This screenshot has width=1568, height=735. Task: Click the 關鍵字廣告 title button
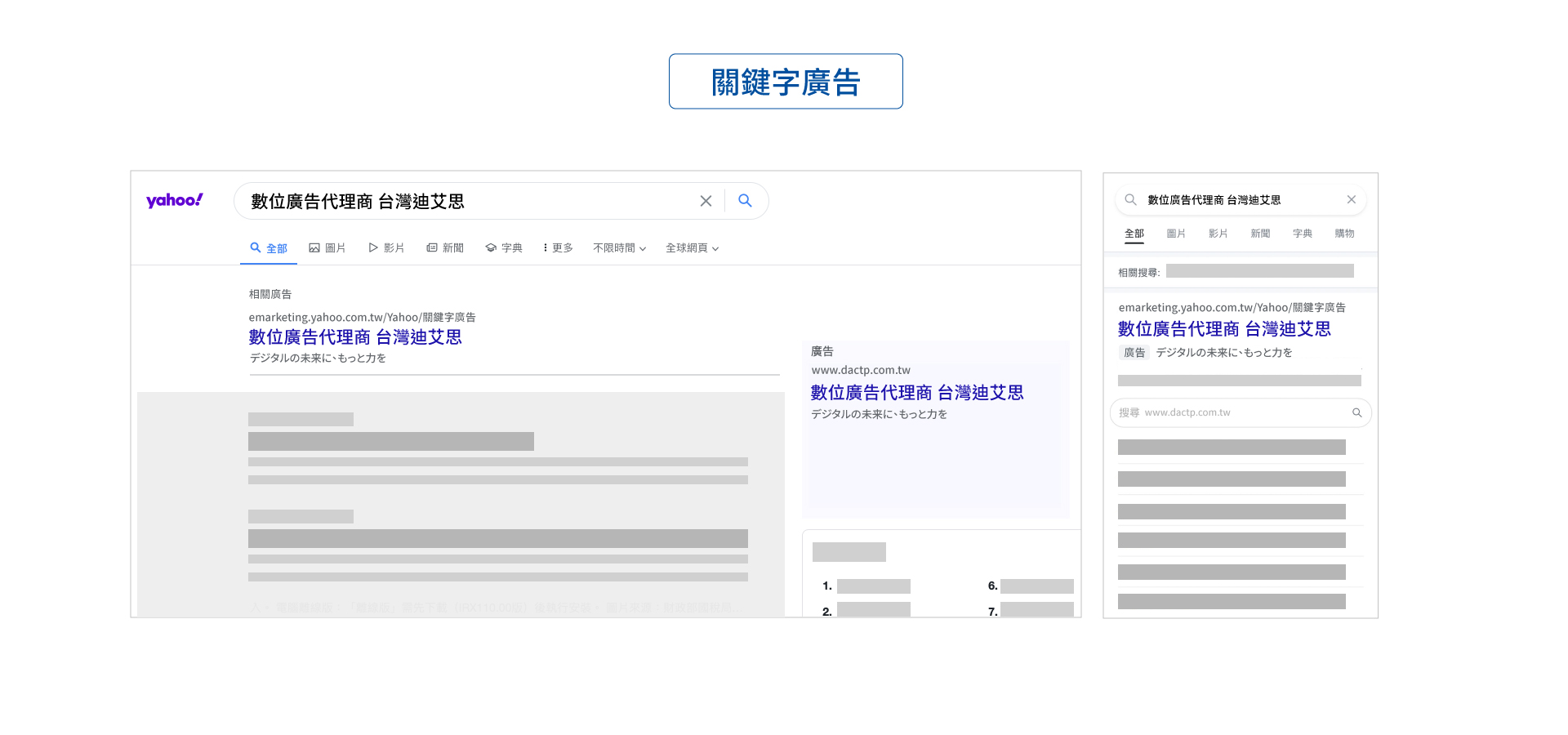tap(786, 82)
